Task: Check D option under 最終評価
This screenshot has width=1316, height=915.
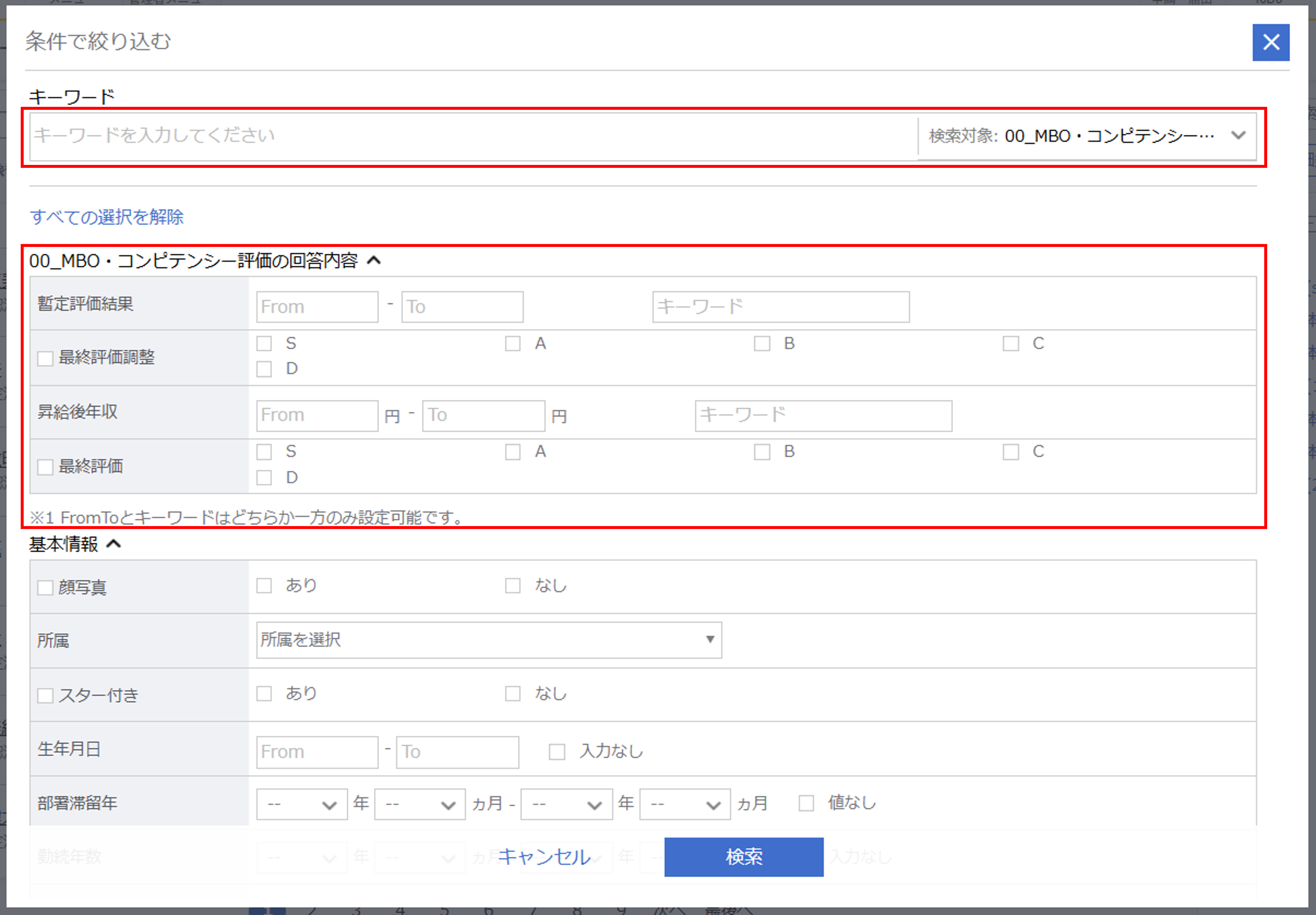Action: pyautogui.click(x=264, y=477)
